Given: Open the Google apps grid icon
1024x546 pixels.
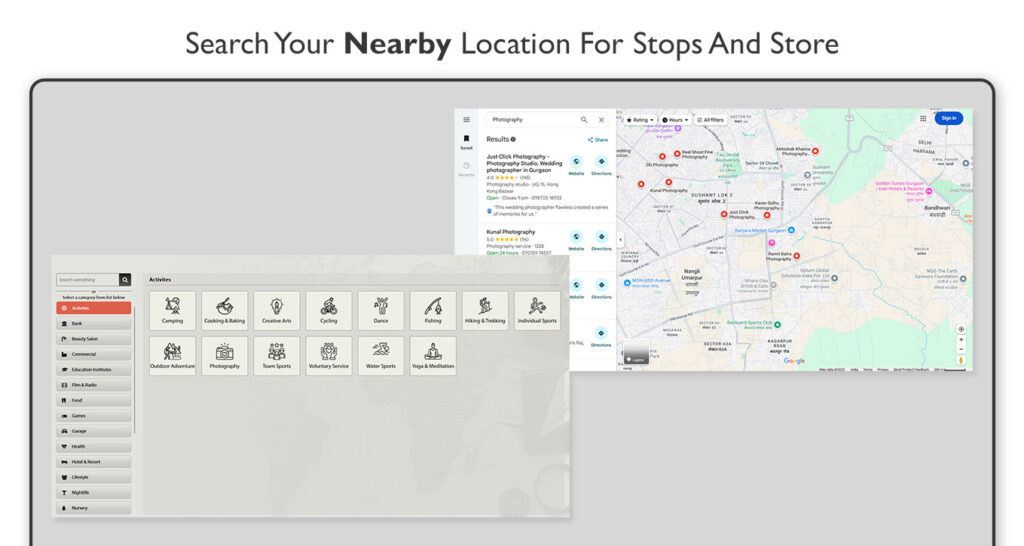Looking at the screenshot, I should click(923, 118).
